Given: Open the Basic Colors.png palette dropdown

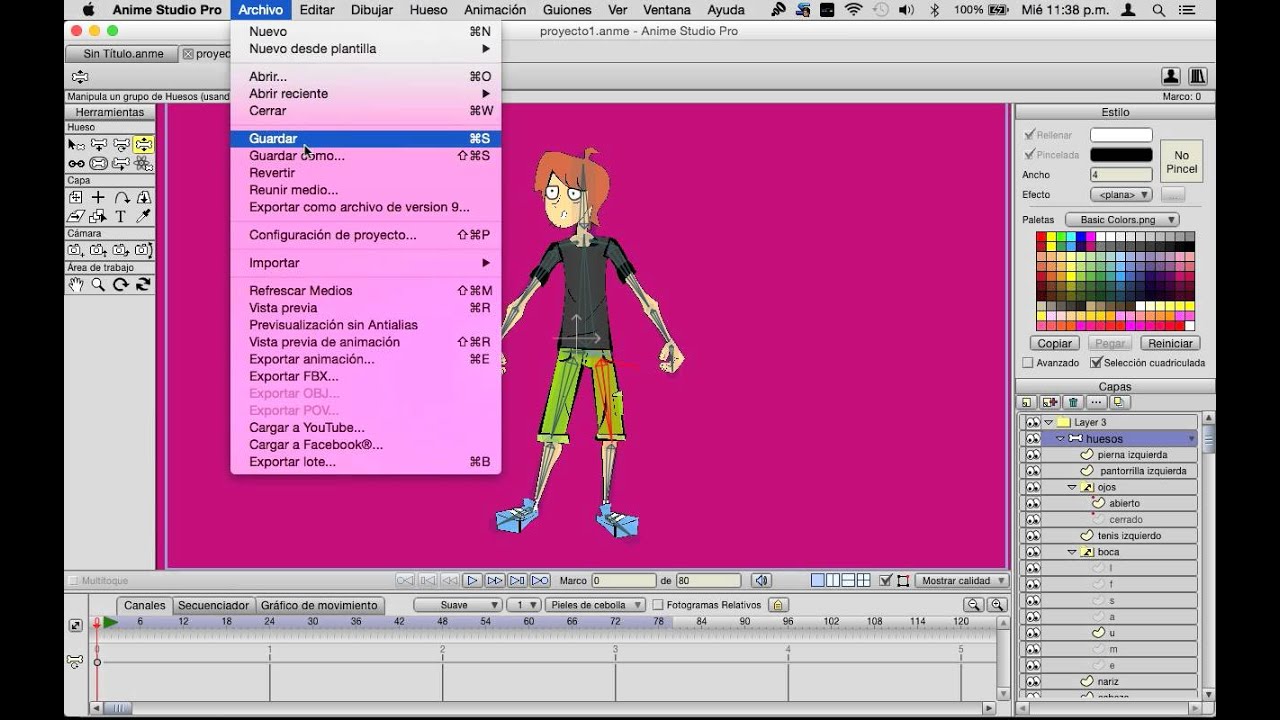Looking at the screenshot, I should pyautogui.click(x=1122, y=220).
